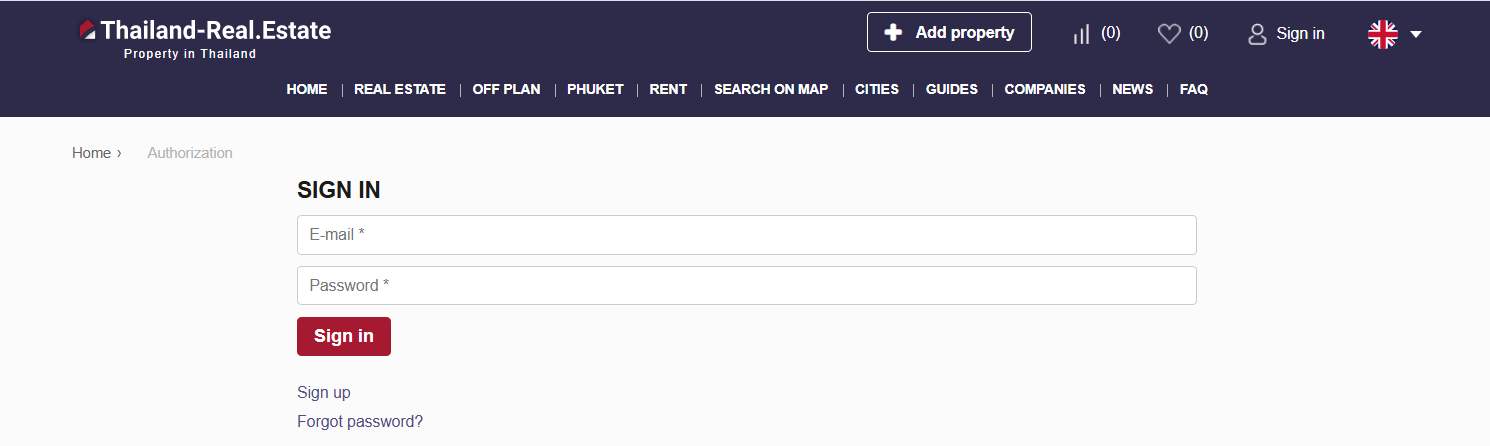Screen dimensions: 1490x446
Task: Click the Sign up link
Action: click(324, 392)
